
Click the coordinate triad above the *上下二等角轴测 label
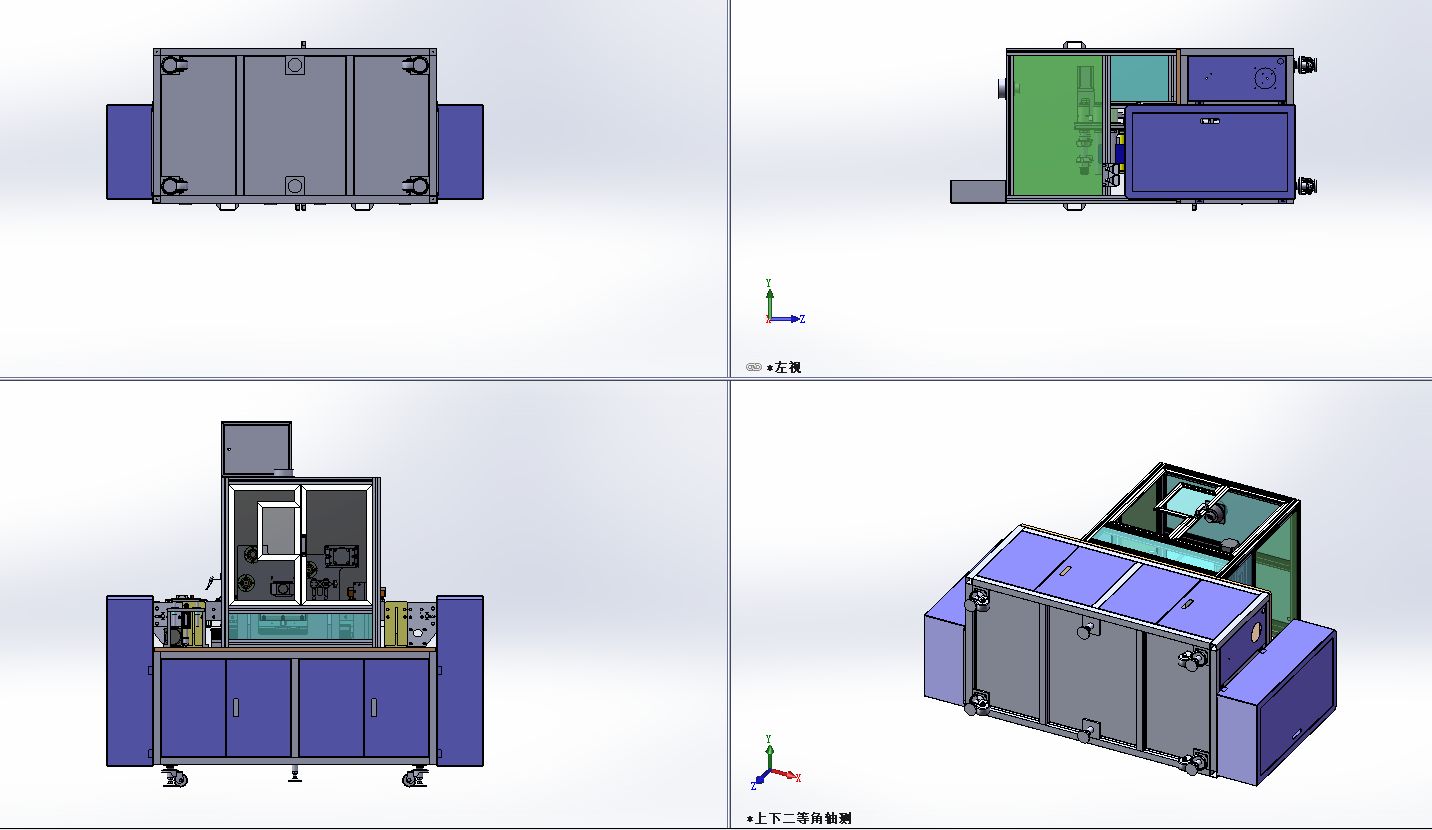(x=775, y=762)
